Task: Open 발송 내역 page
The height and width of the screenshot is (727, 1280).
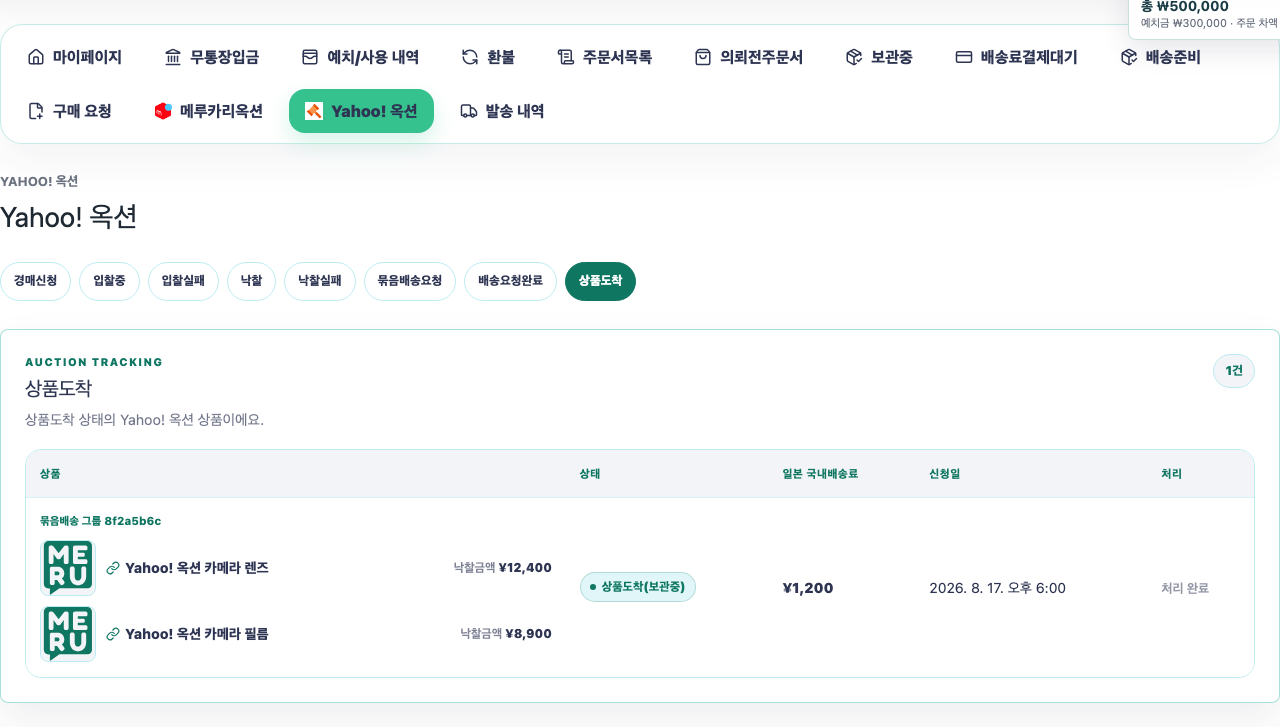Action: pos(502,111)
